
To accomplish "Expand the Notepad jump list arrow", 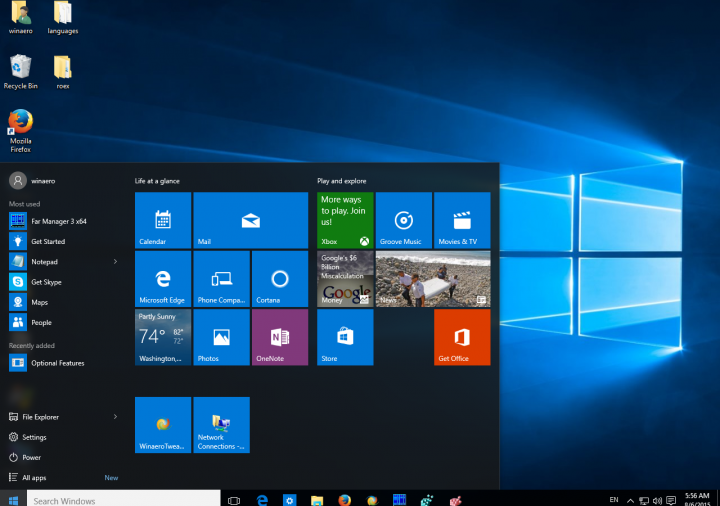I will (115, 261).
